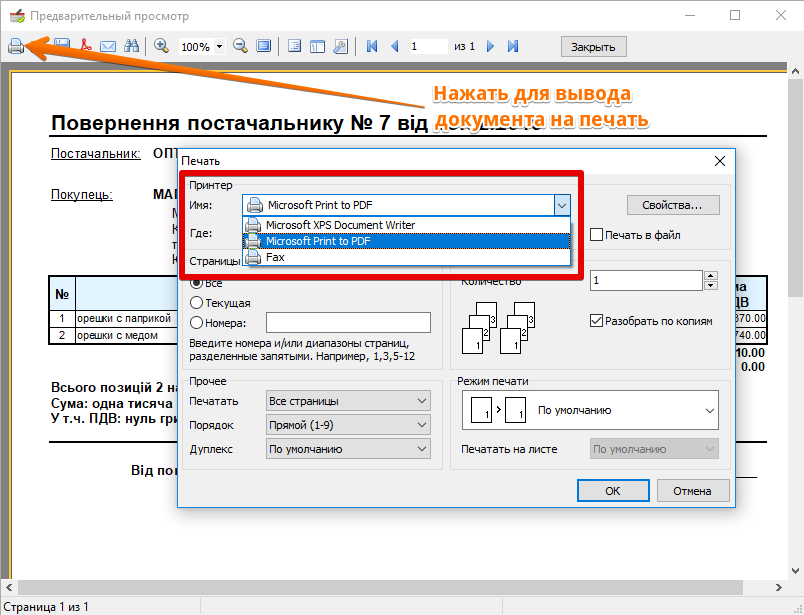
Task: Click the Количество copies field
Action: [646, 281]
